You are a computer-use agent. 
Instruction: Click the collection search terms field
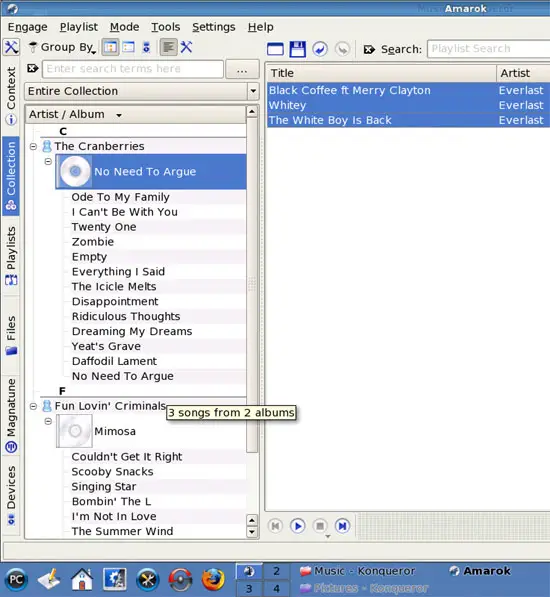click(x=133, y=69)
